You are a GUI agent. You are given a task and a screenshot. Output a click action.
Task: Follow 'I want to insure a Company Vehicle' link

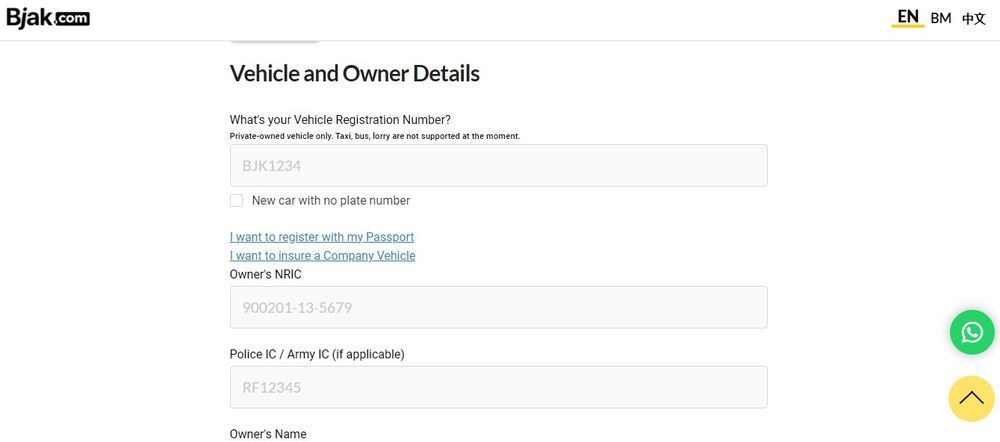[x=322, y=255]
